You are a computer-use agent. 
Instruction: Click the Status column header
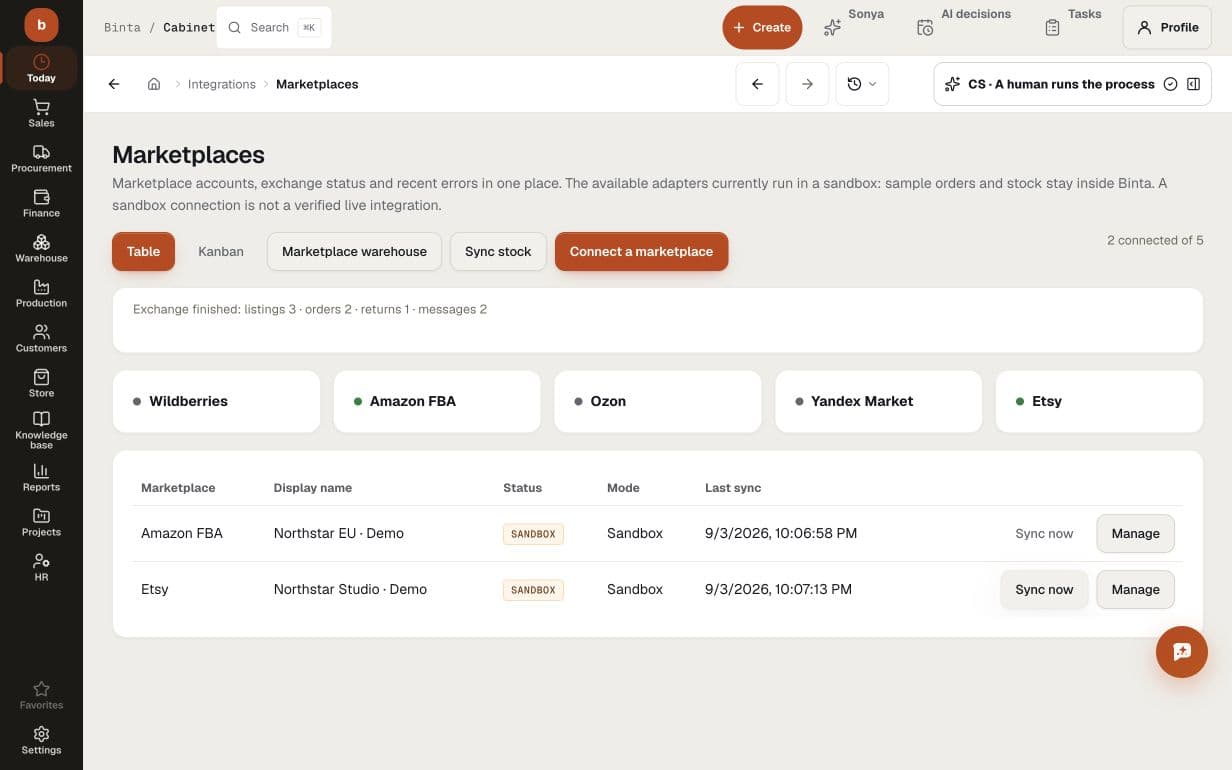(522, 488)
